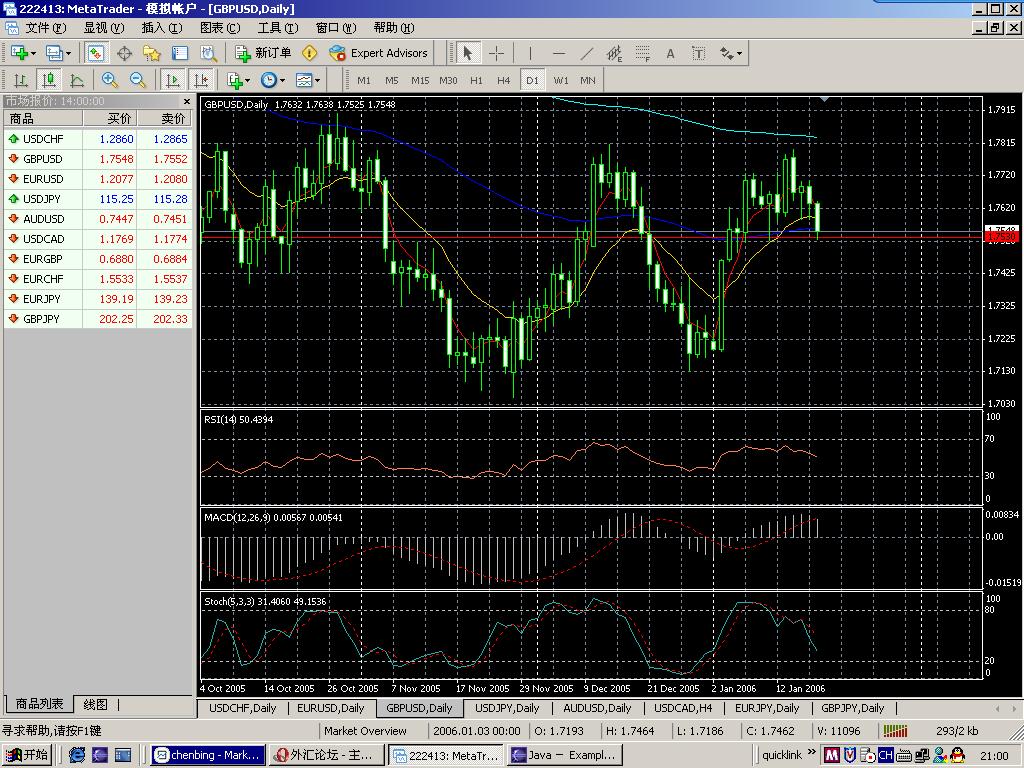1024x768 pixels.
Task: Expand the arrows symbols dropdown
Action: (x=732, y=53)
